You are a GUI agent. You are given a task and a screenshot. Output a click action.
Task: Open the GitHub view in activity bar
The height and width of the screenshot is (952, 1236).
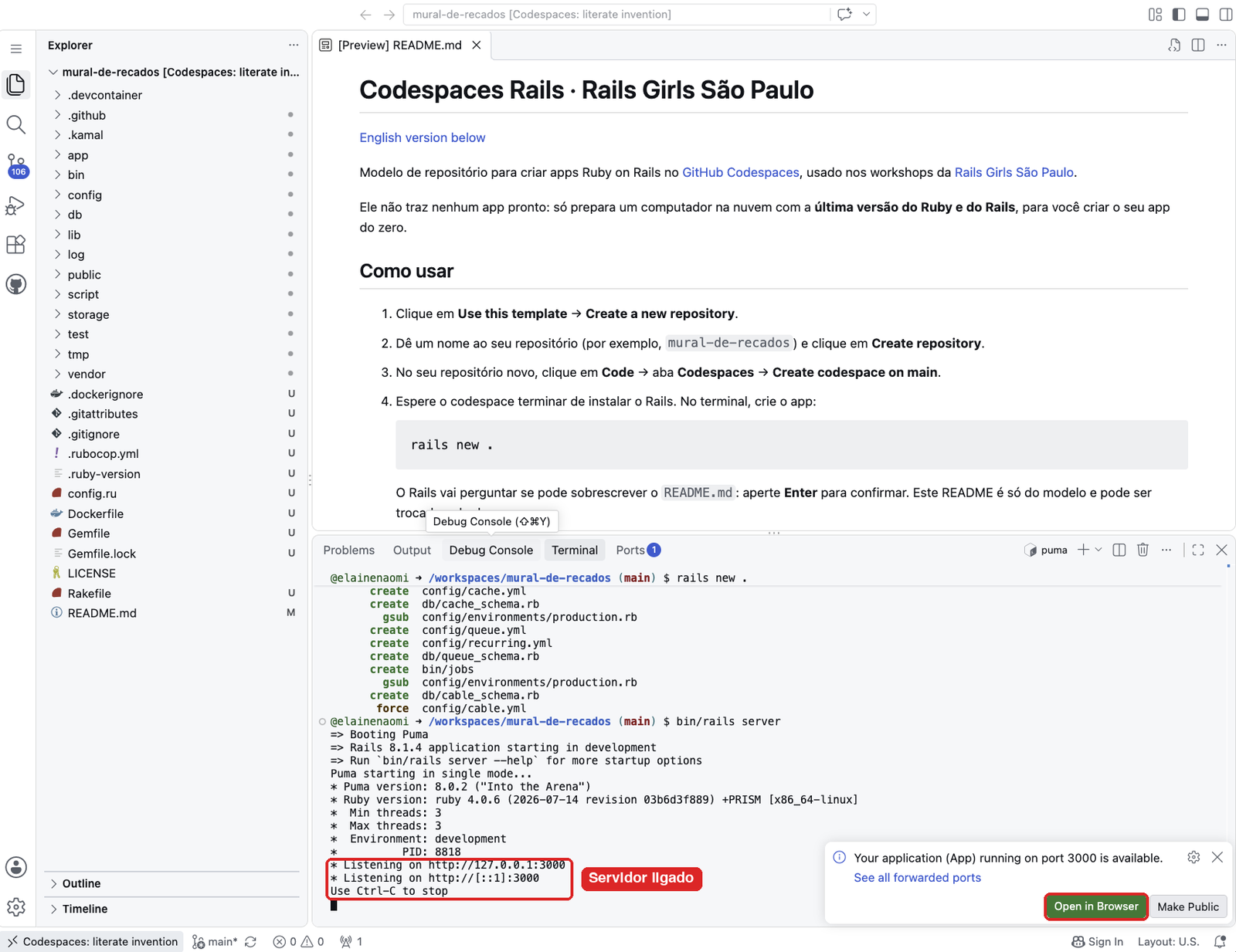tap(16, 284)
